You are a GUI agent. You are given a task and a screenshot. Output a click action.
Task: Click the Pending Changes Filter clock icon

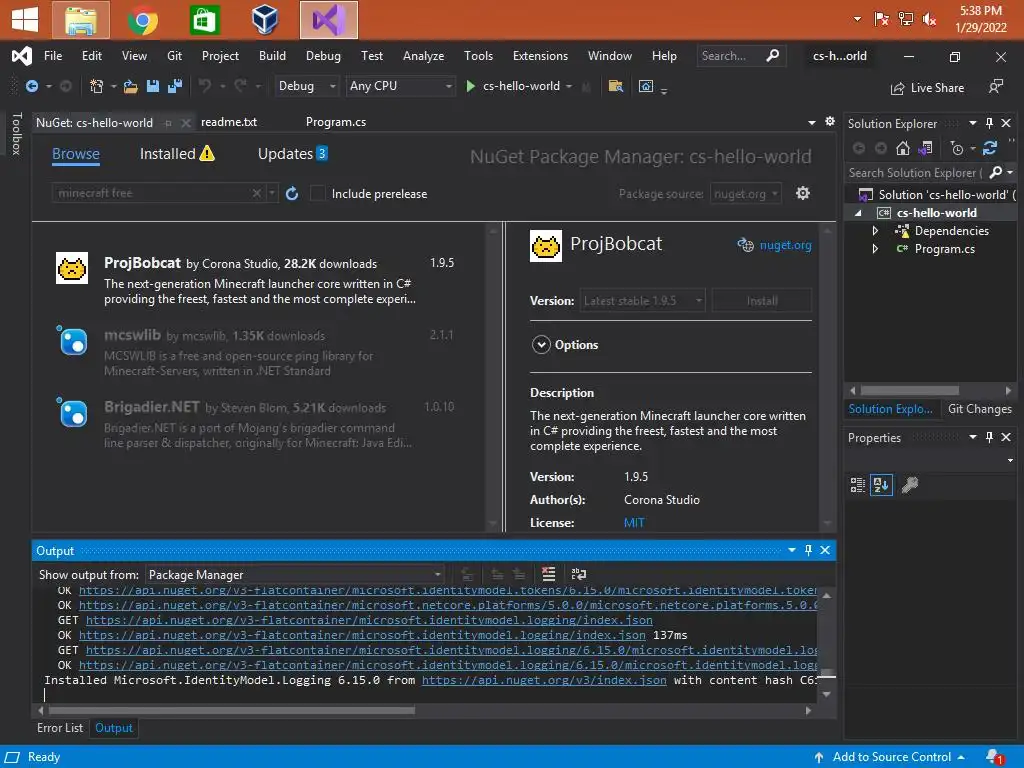click(957, 148)
